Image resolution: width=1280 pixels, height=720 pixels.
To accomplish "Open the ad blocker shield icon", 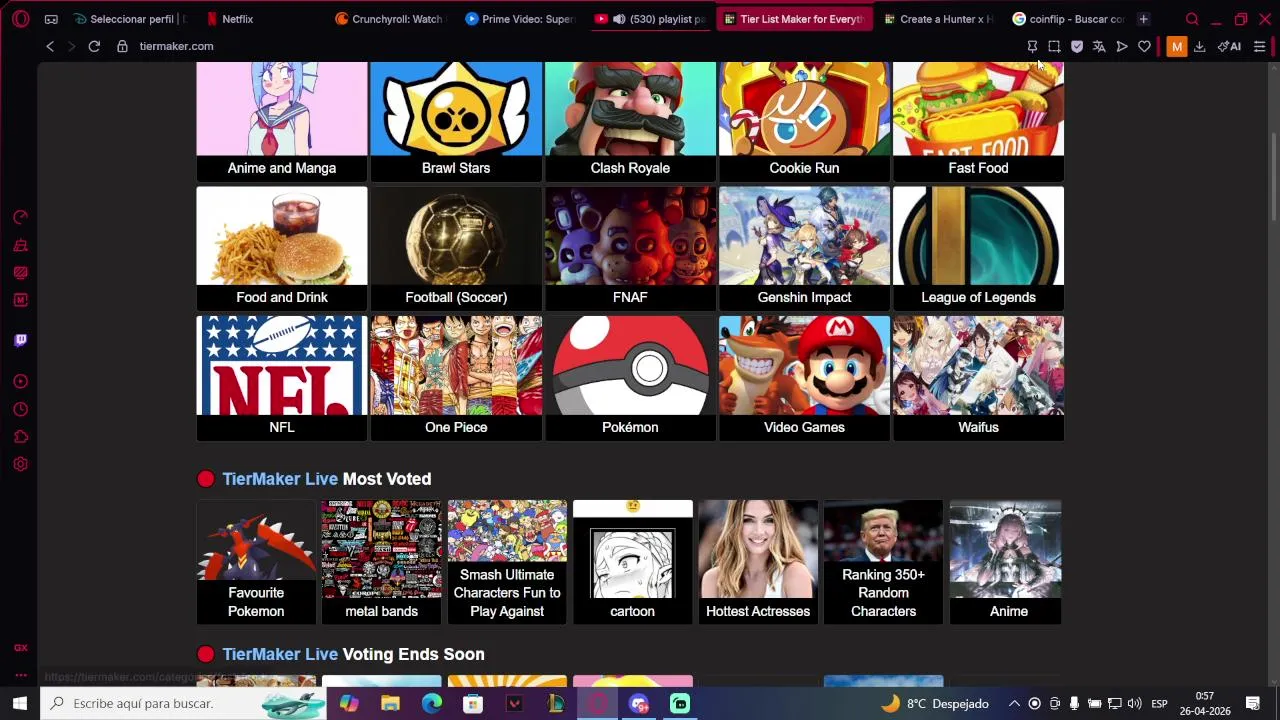I will pyautogui.click(x=1077, y=46).
